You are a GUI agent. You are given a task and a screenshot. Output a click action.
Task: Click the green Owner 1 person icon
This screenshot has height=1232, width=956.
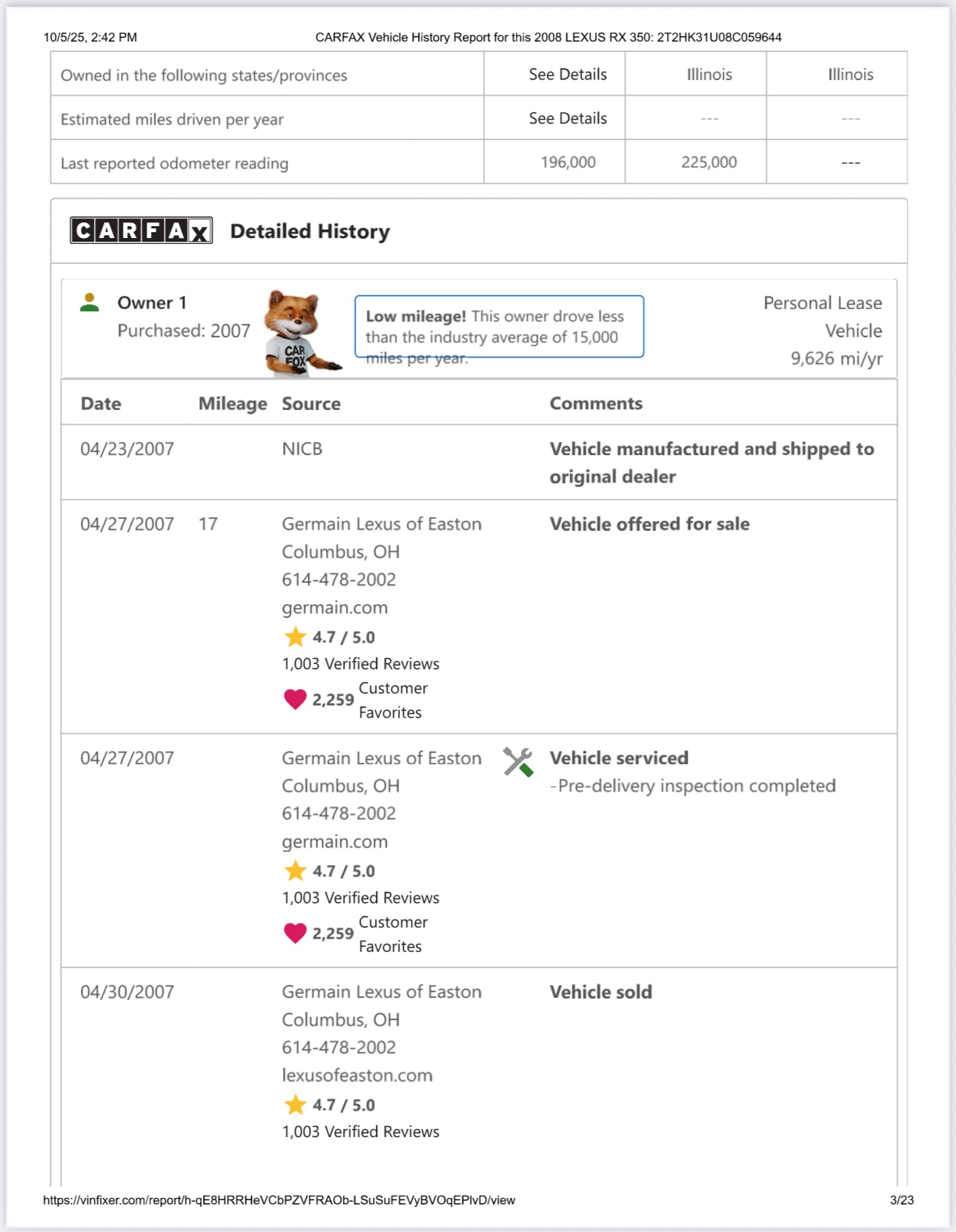pos(90,302)
